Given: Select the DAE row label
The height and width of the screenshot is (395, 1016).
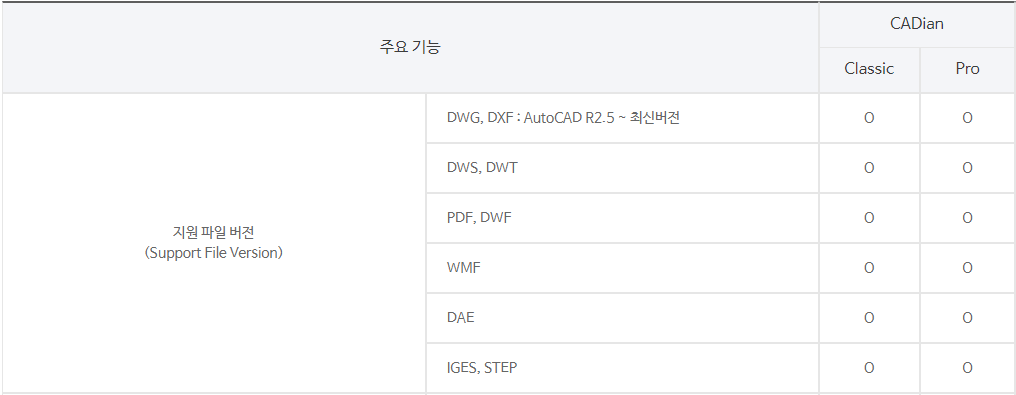Looking at the screenshot, I should coord(461,317).
